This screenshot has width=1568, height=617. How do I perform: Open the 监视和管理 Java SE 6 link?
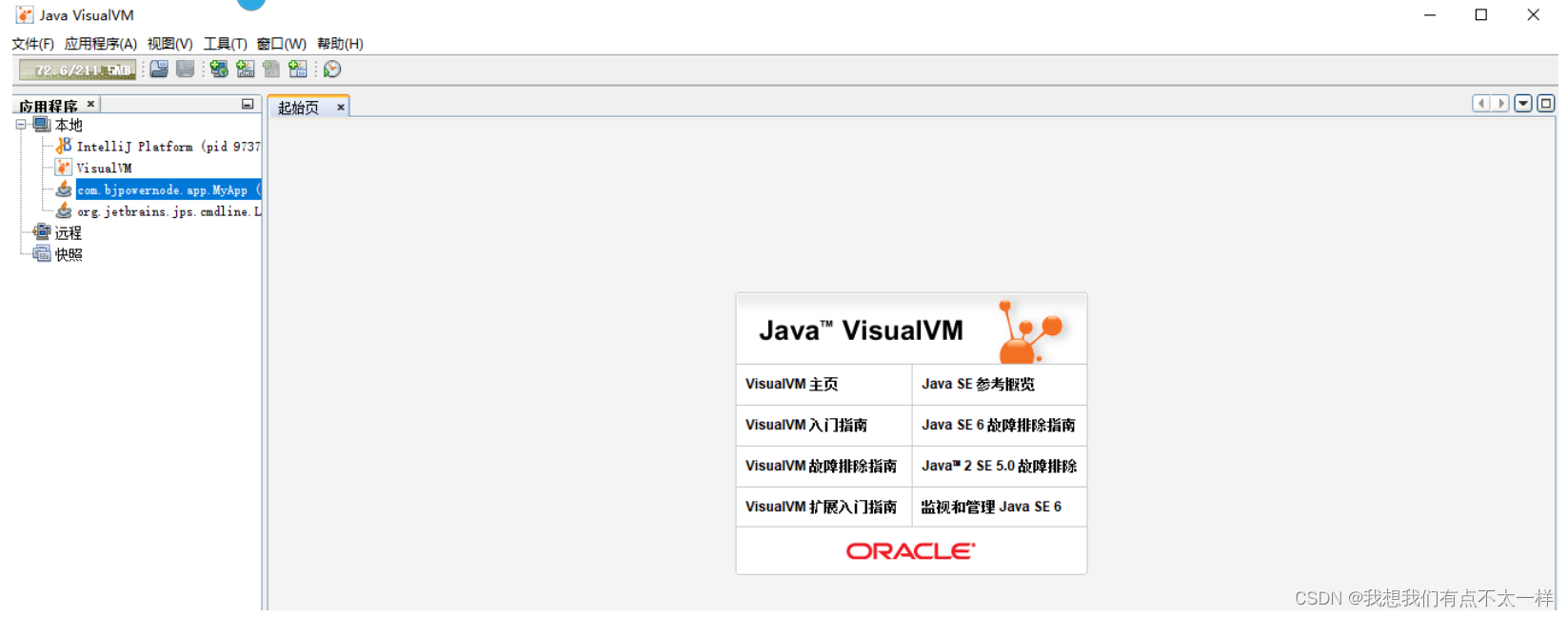click(x=991, y=508)
